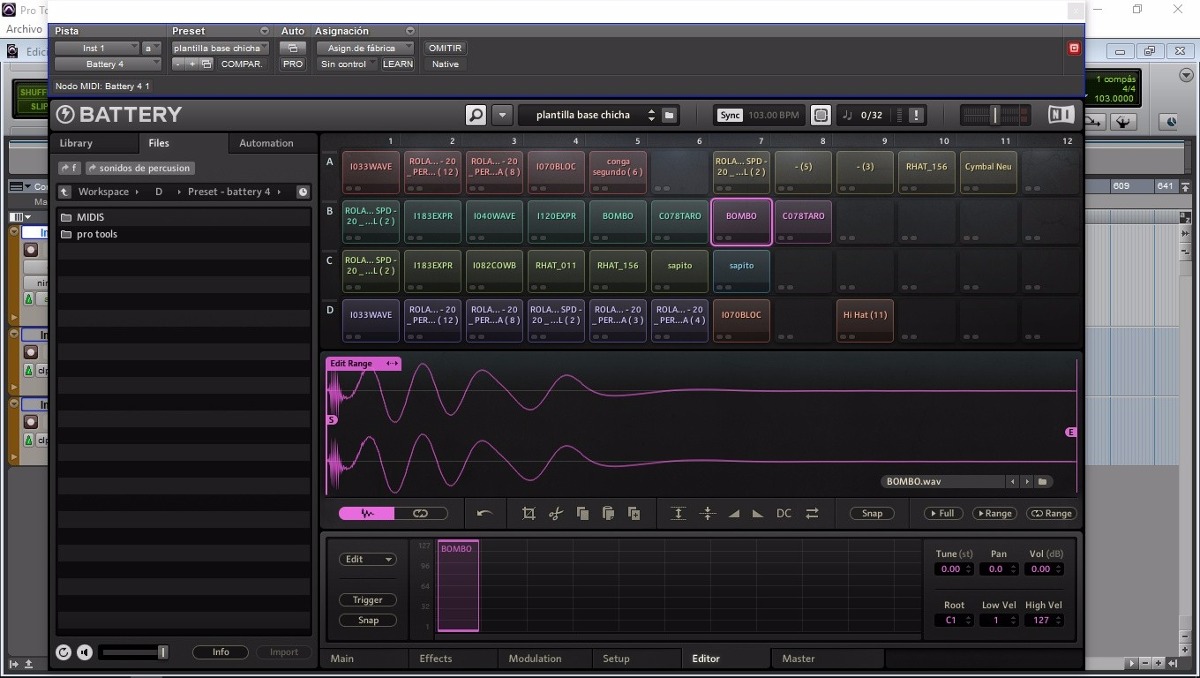Click the Native button in plugin header

[445, 64]
